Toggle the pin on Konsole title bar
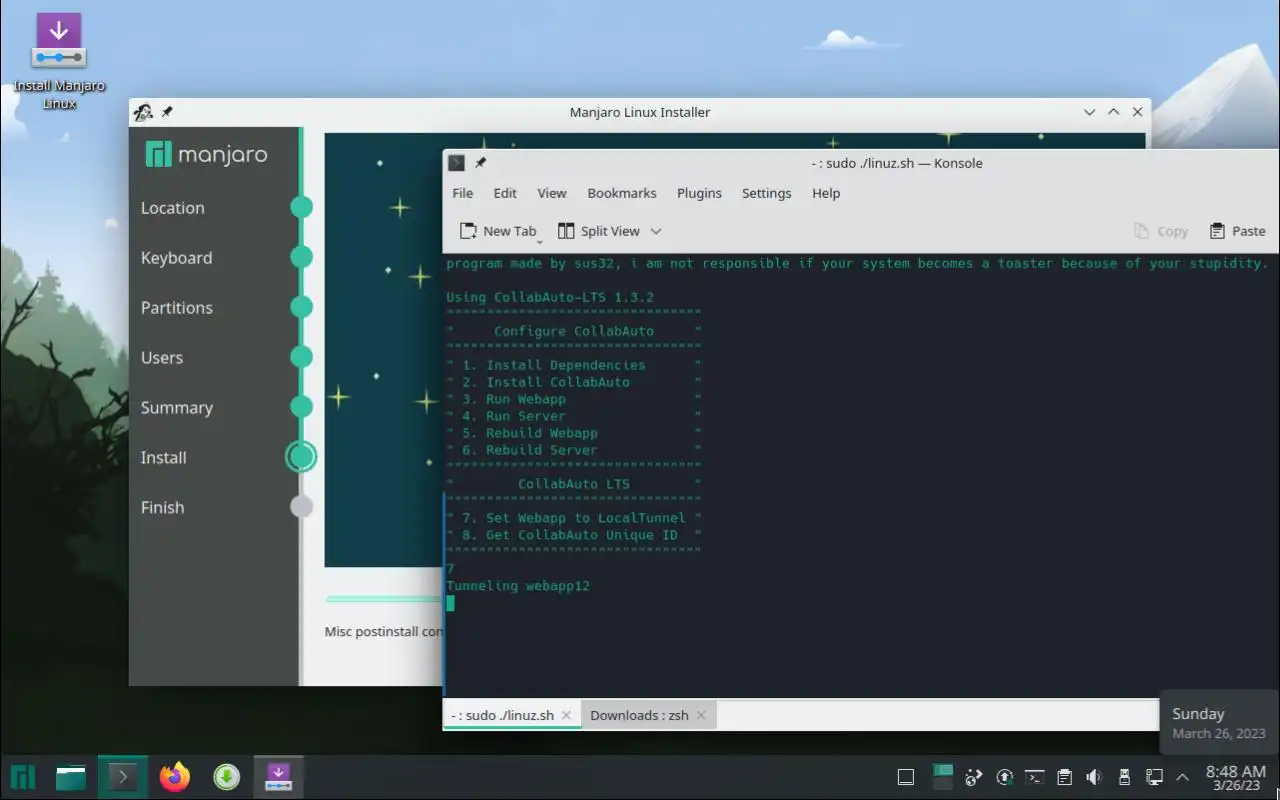Image resolution: width=1280 pixels, height=800 pixels. (480, 163)
